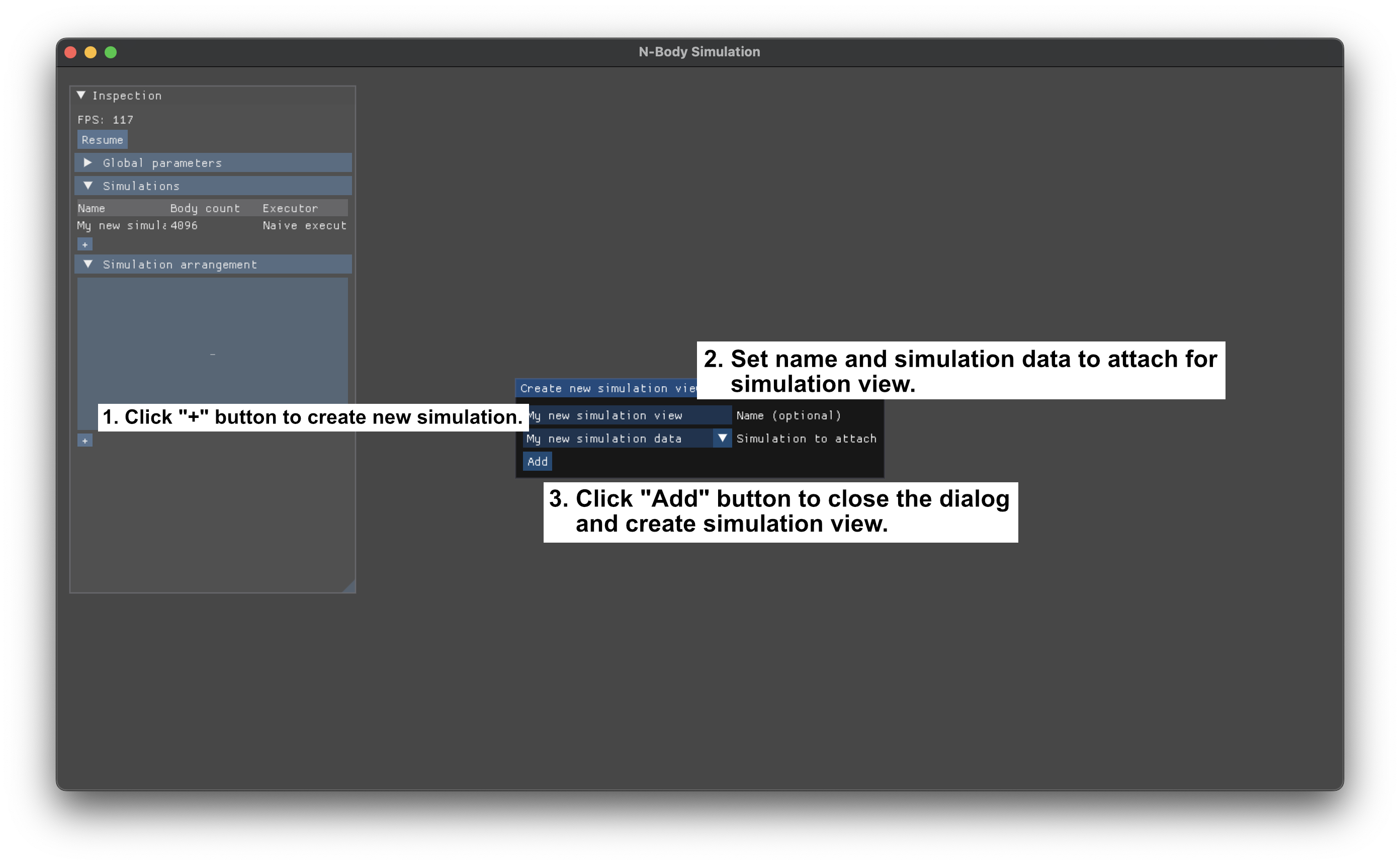This screenshot has width=1400, height=865.
Task: Click the Body count column header
Action: [x=205, y=208]
